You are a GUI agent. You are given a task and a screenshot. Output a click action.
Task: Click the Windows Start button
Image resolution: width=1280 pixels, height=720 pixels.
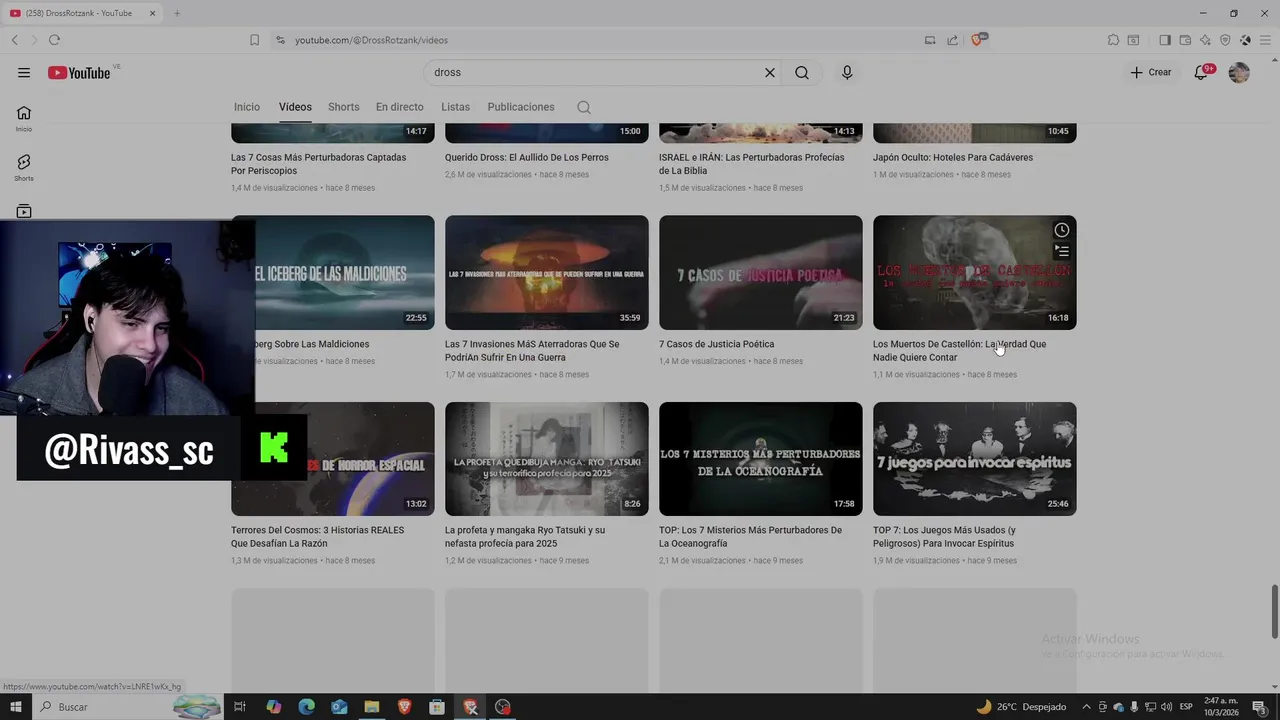coord(16,707)
